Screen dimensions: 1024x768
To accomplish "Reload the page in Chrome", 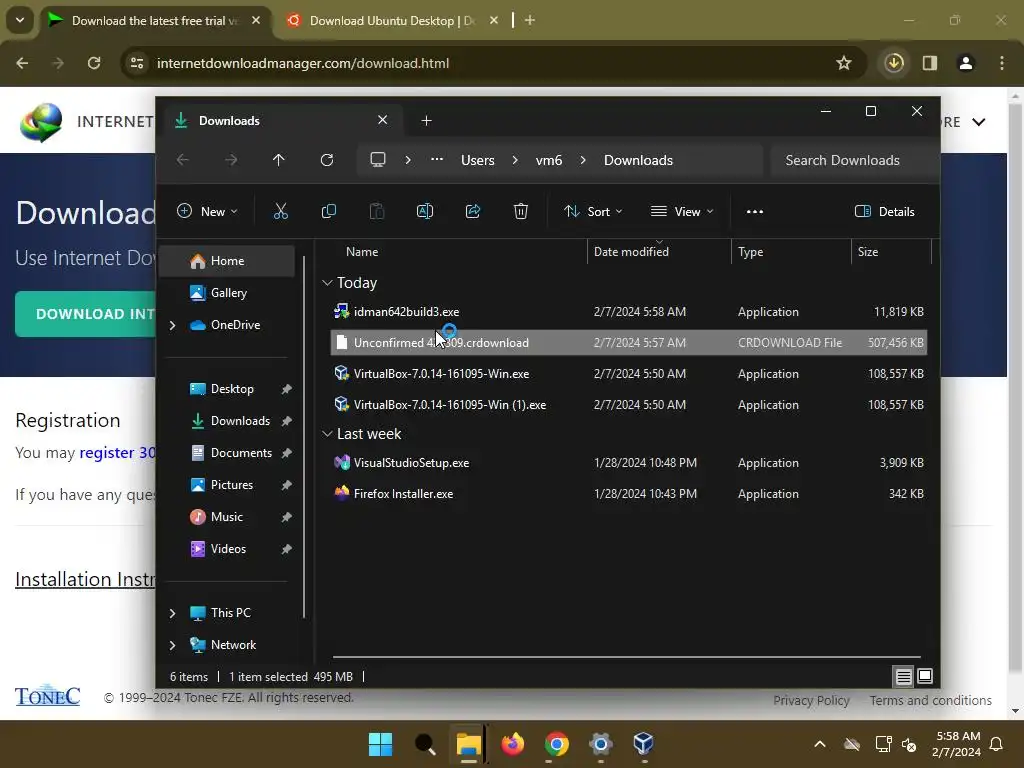I will (94, 63).
